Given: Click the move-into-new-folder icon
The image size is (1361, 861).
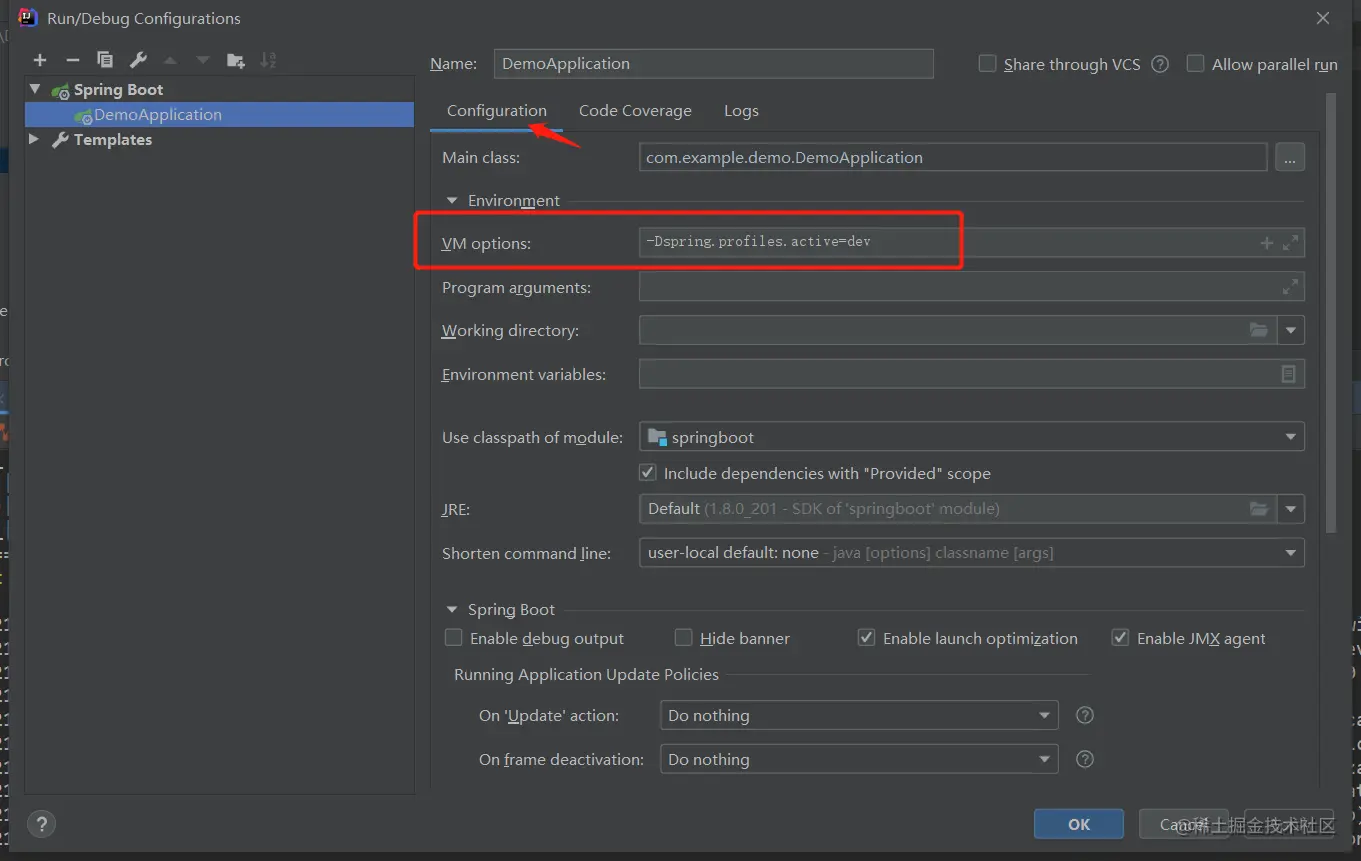Looking at the screenshot, I should pos(236,60).
